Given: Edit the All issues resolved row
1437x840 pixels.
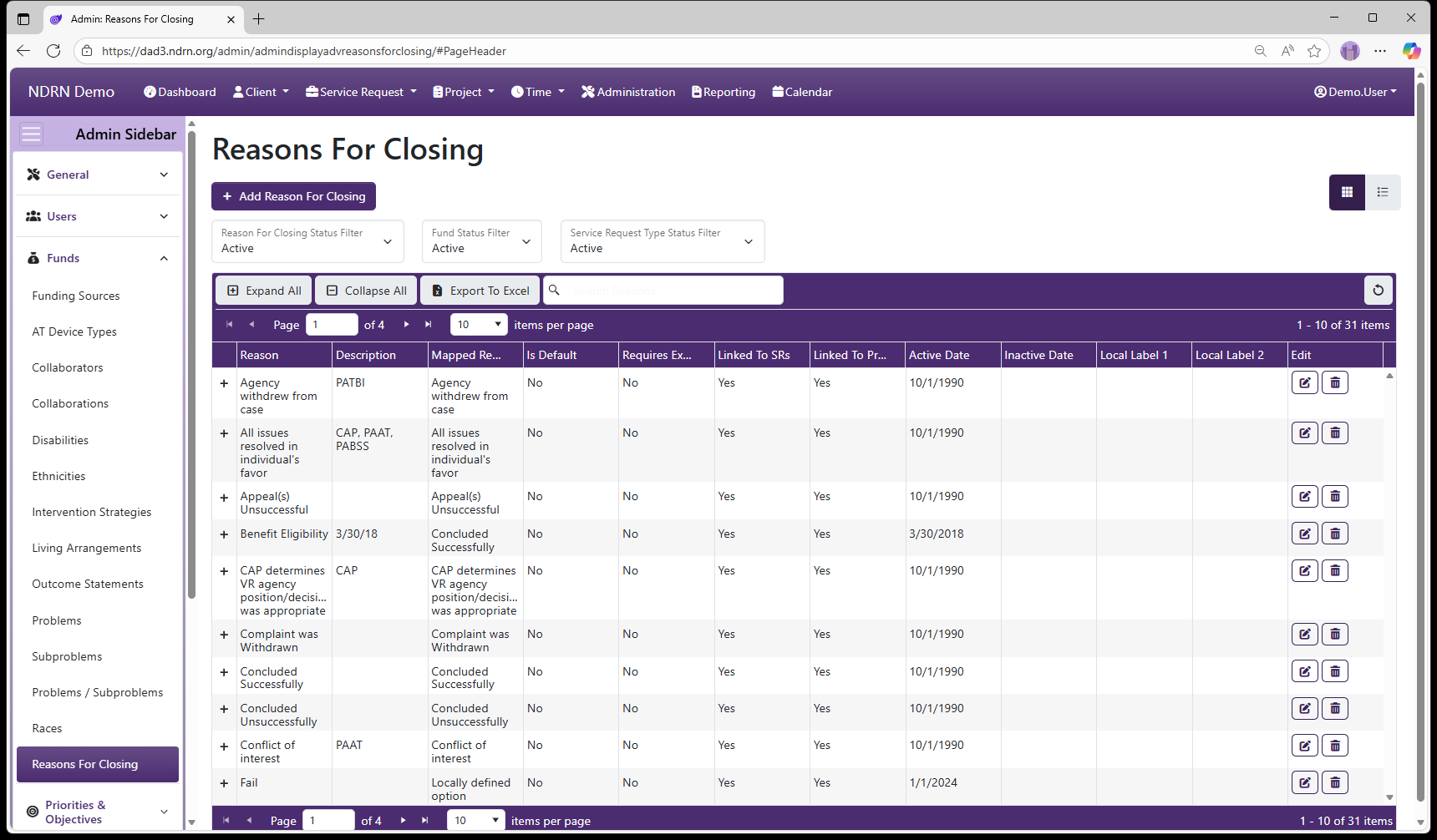Looking at the screenshot, I should (1304, 433).
